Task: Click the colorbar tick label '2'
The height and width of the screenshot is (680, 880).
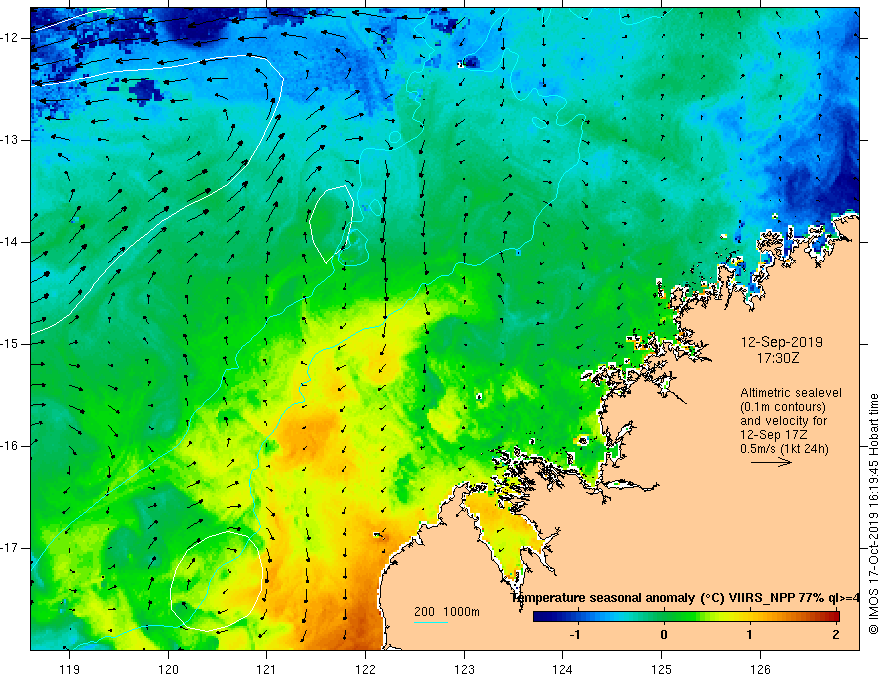Action: 836,635
